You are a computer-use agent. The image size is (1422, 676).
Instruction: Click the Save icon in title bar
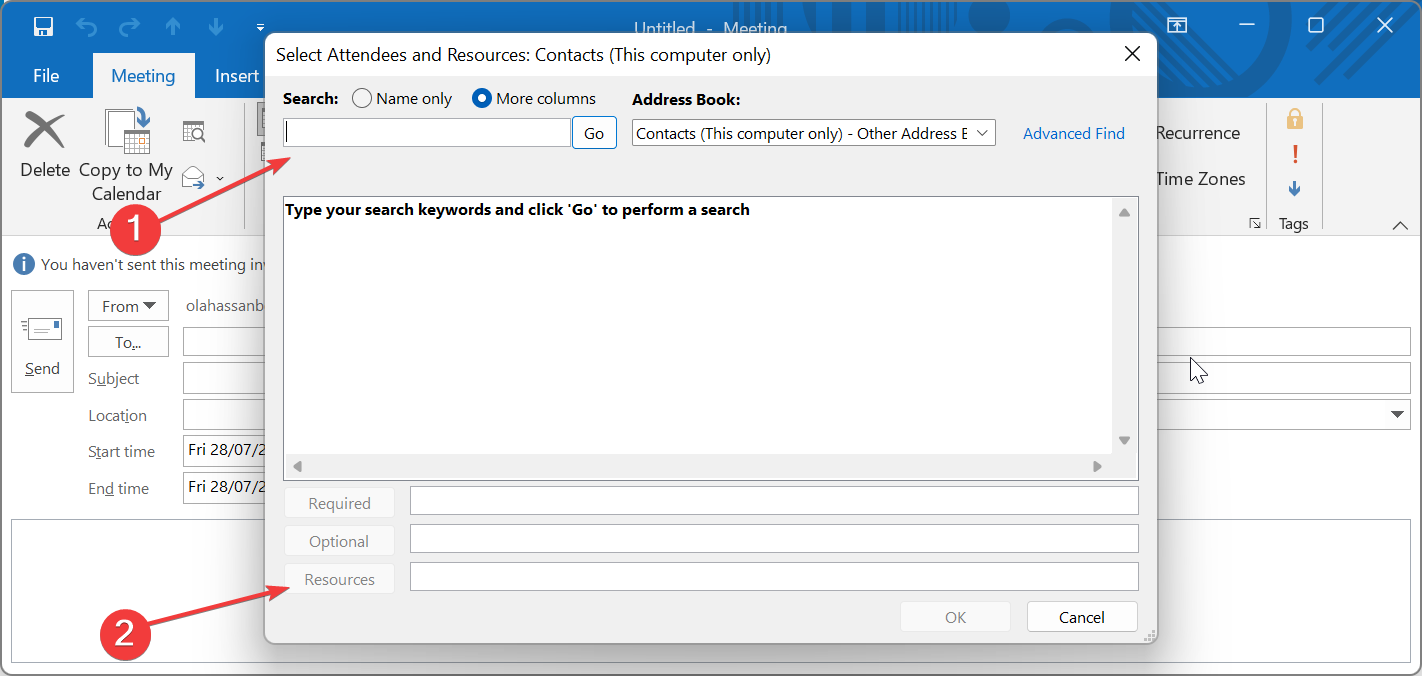point(43,27)
